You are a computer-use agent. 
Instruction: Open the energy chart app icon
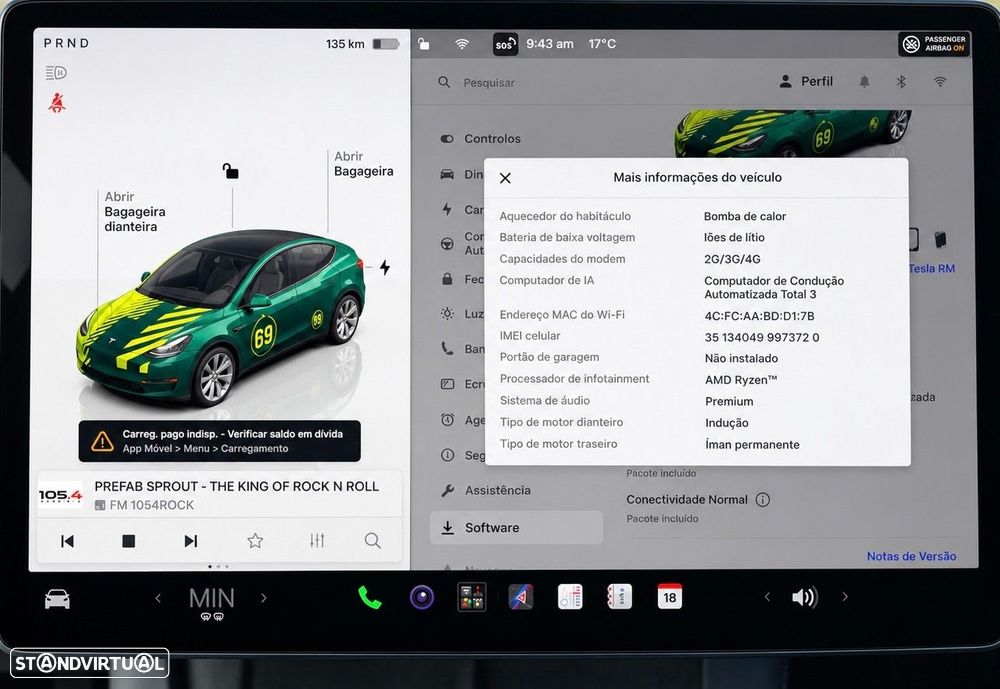click(x=570, y=597)
